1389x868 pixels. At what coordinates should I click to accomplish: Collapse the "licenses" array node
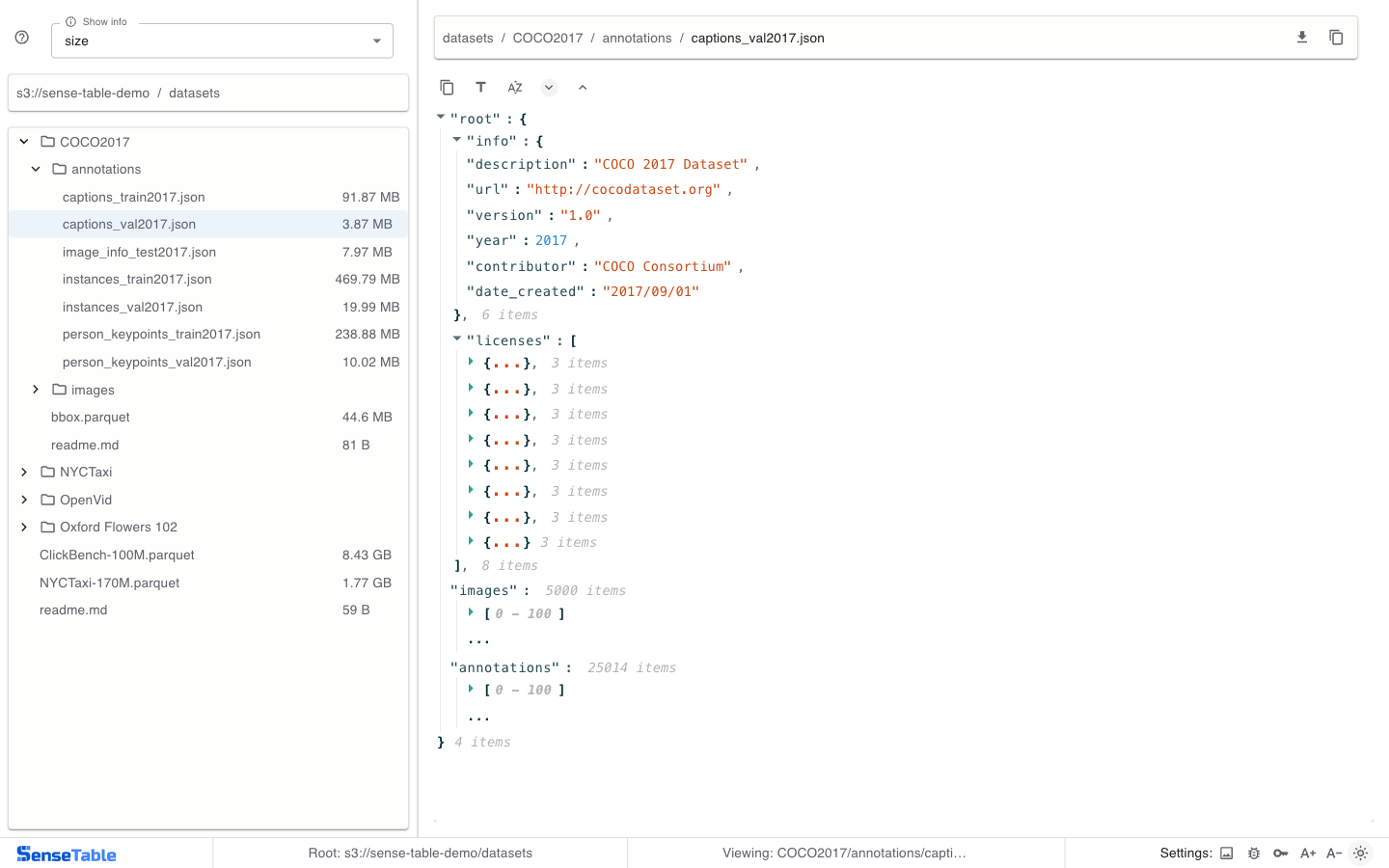click(457, 339)
